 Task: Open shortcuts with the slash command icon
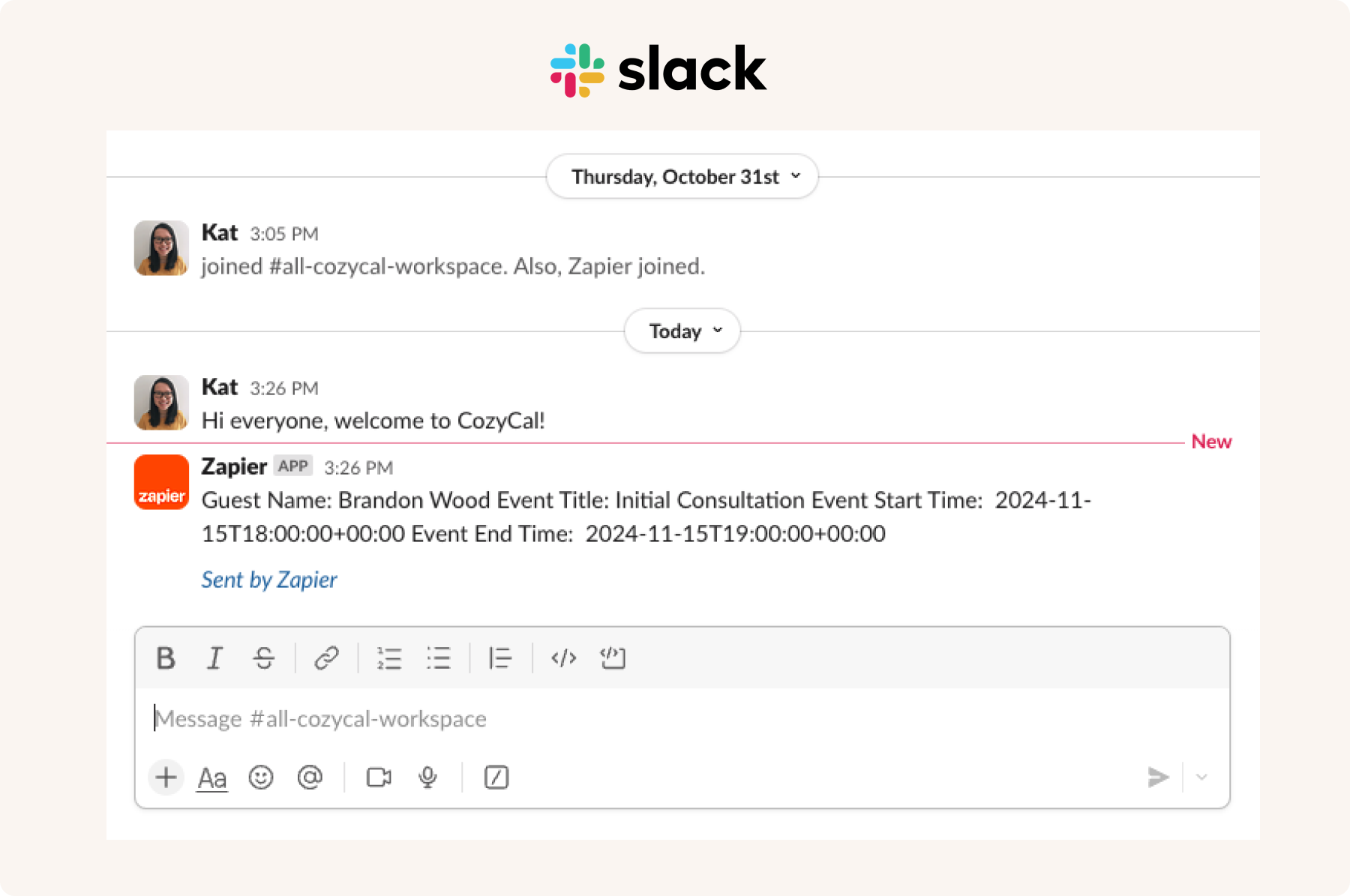[x=496, y=778]
